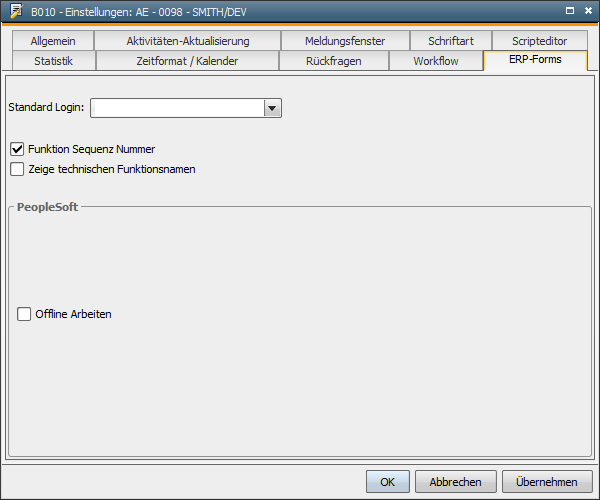Switch to the Statistik tab

click(53, 61)
